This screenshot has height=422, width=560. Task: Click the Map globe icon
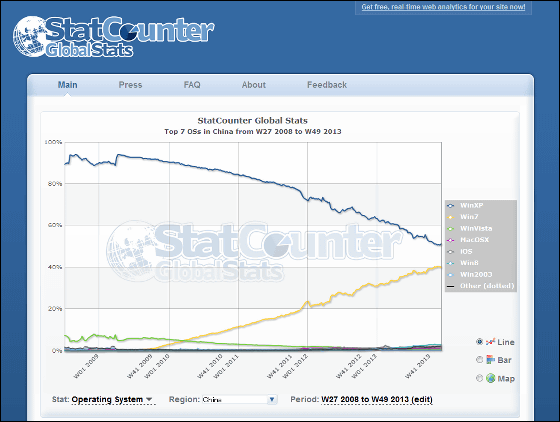tap(491, 378)
